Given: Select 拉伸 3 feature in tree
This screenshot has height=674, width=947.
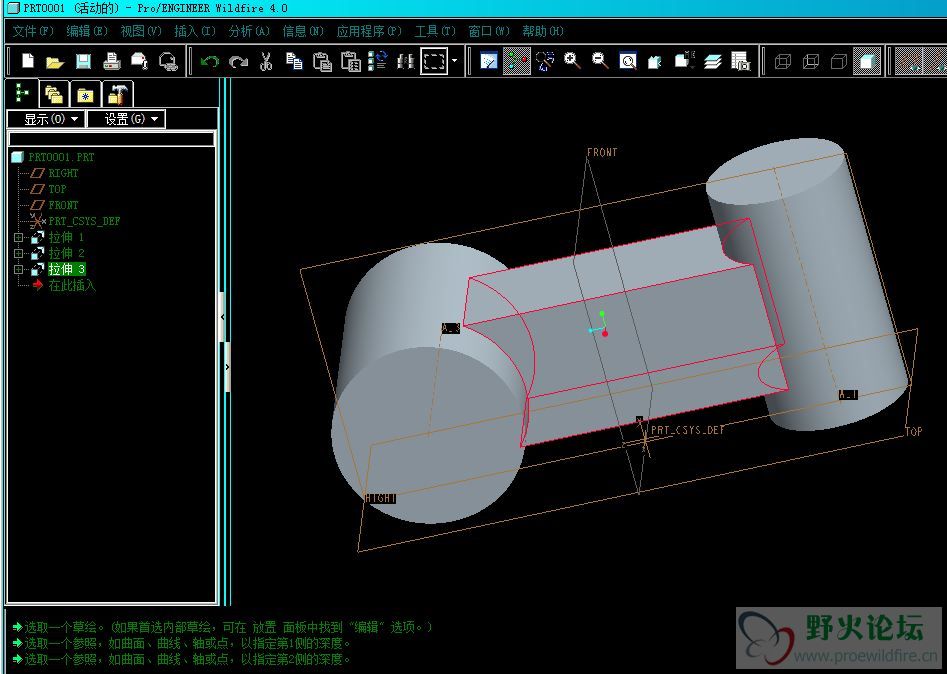Looking at the screenshot, I should pyautogui.click(x=67, y=269).
